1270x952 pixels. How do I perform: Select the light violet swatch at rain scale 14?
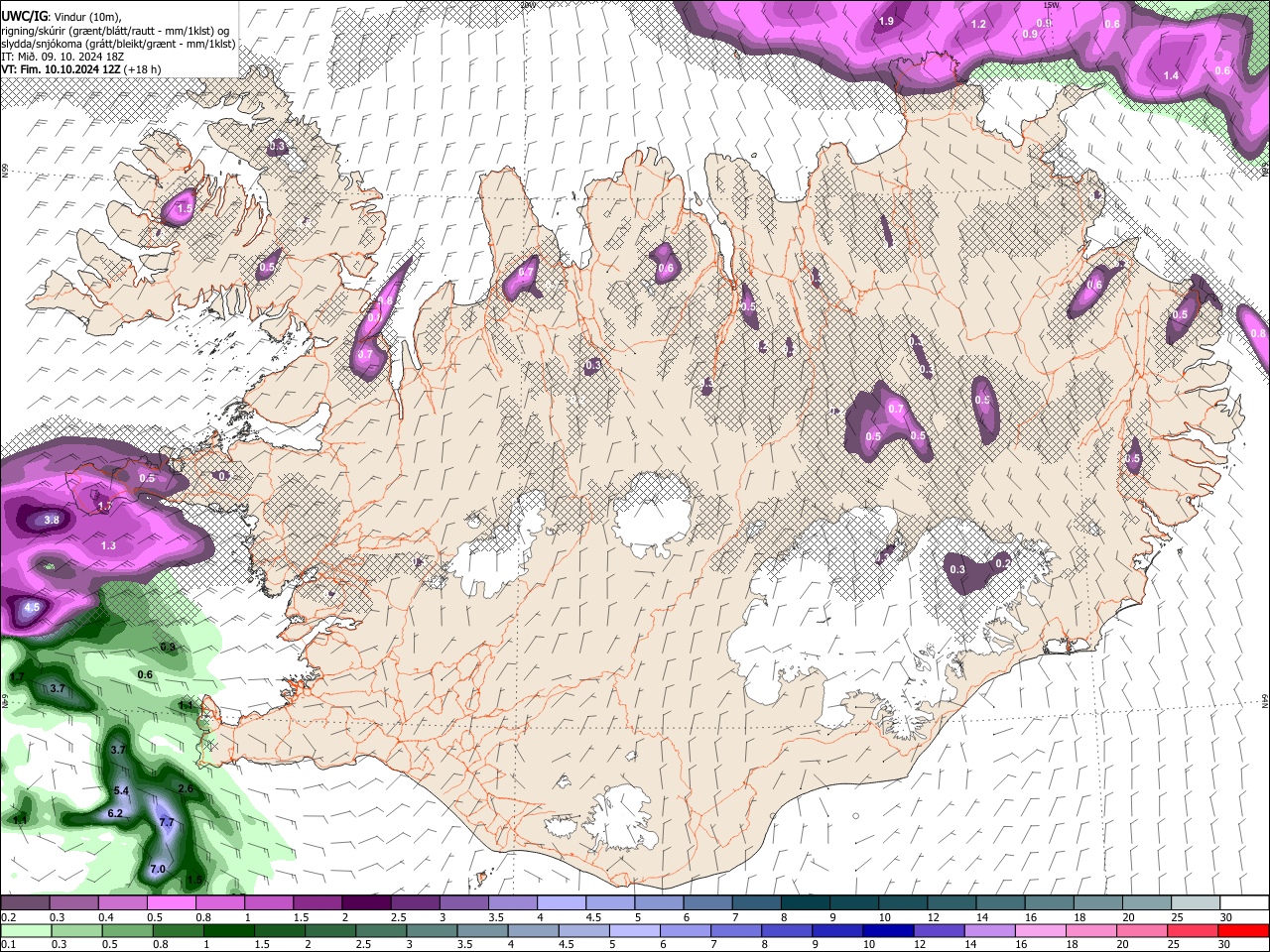[988, 930]
